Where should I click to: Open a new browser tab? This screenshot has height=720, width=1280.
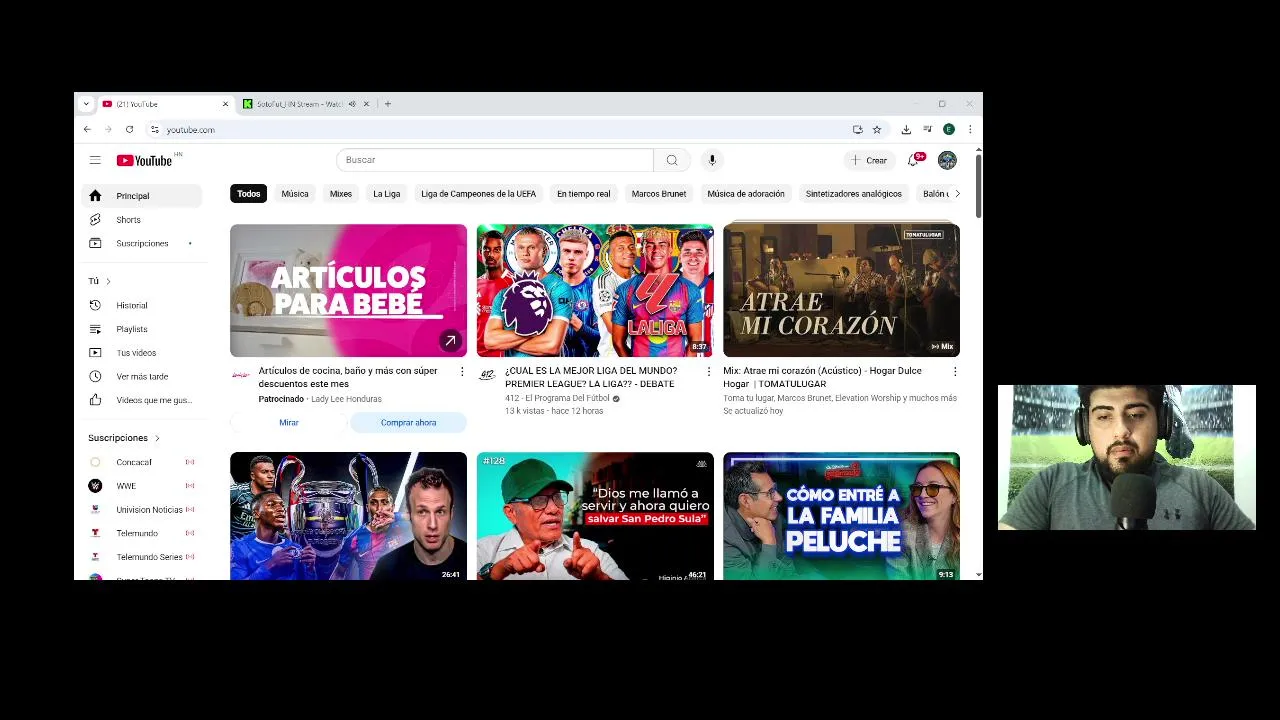(388, 104)
